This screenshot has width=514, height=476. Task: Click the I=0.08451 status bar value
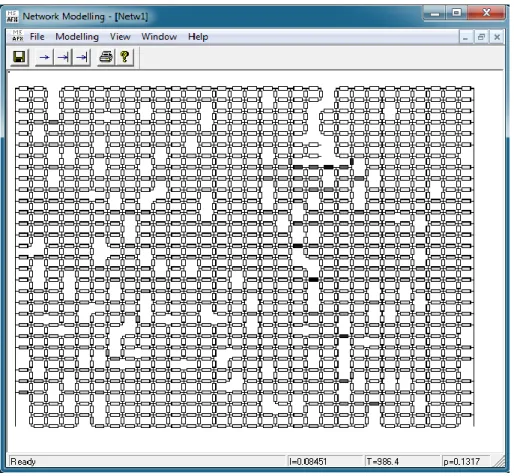pos(308,462)
